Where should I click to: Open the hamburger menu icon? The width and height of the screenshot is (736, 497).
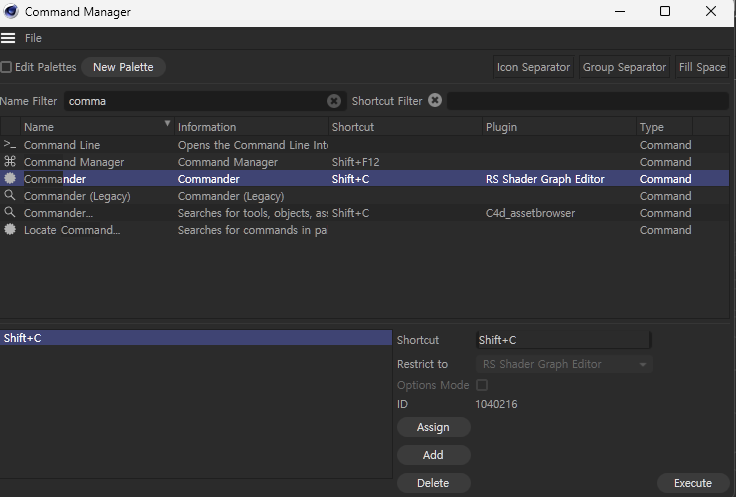click(8, 38)
